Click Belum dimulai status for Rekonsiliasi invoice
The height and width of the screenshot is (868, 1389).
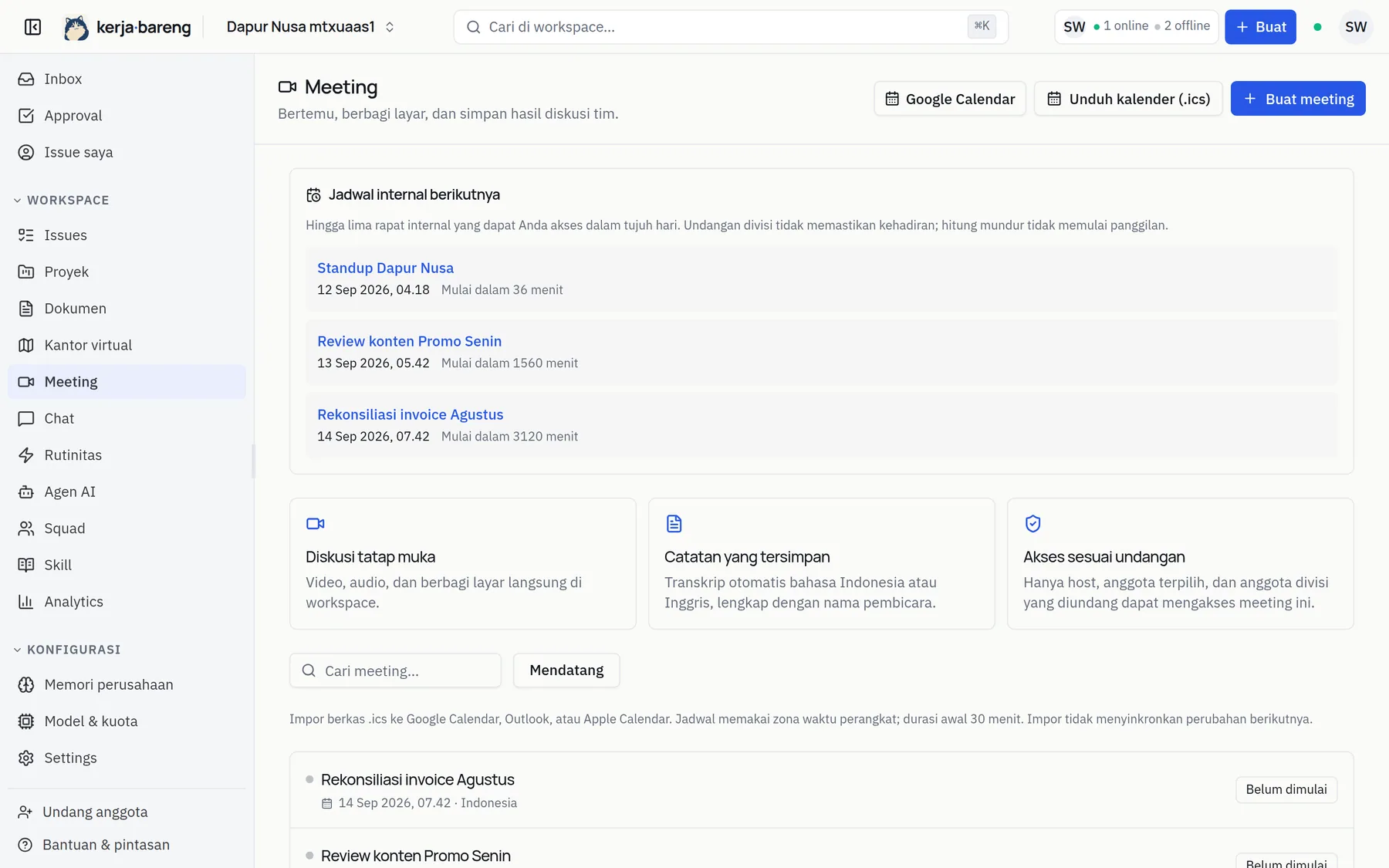coord(1286,789)
